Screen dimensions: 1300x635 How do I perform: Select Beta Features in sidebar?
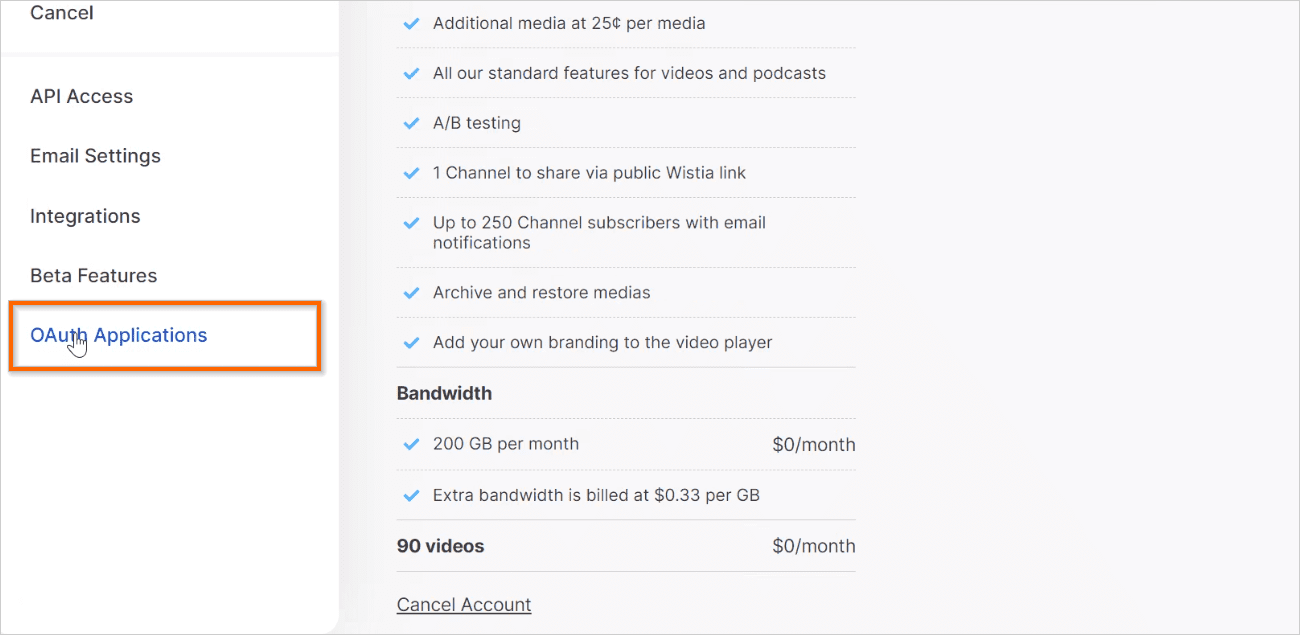click(93, 276)
